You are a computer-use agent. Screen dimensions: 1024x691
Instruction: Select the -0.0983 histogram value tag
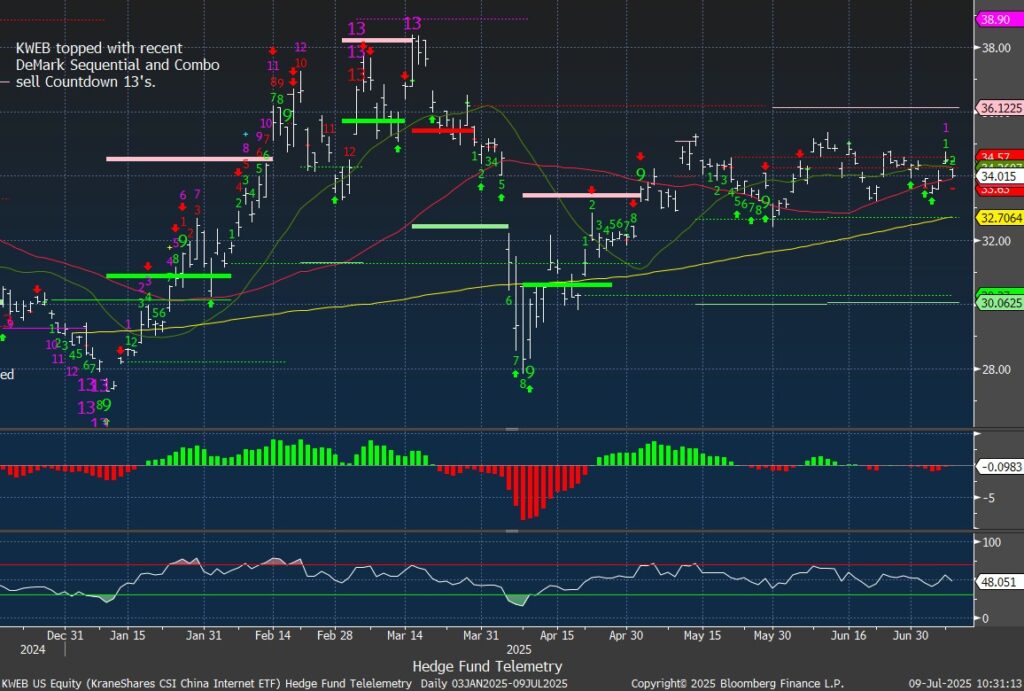tap(999, 466)
